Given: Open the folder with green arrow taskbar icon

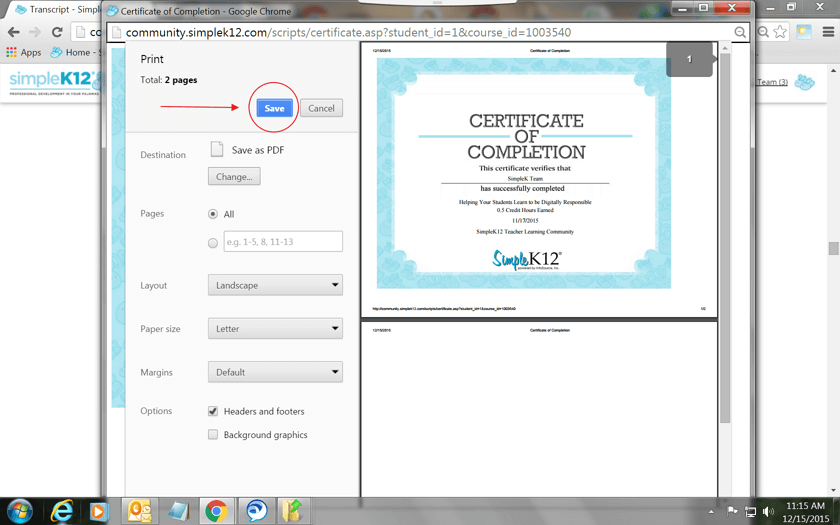Looking at the screenshot, I should [x=293, y=511].
